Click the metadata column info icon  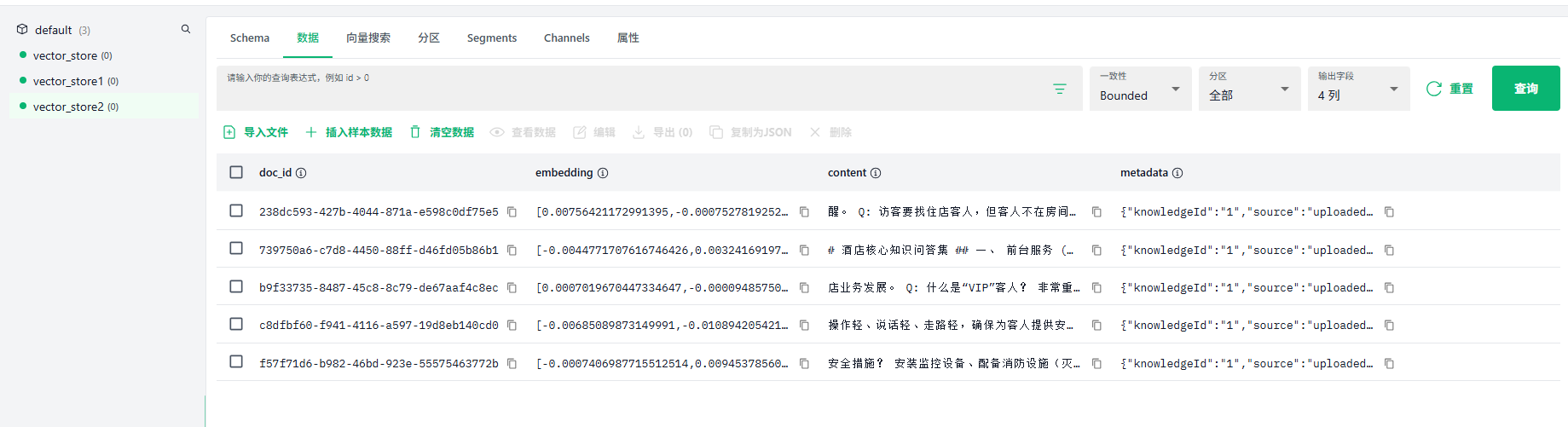1177,173
